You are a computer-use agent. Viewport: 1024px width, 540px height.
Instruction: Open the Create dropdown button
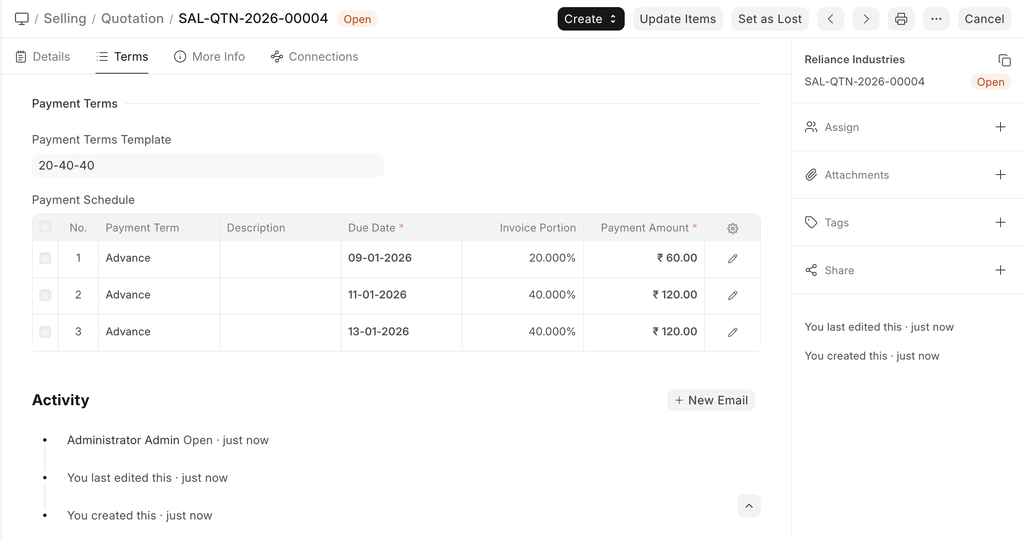(x=590, y=19)
